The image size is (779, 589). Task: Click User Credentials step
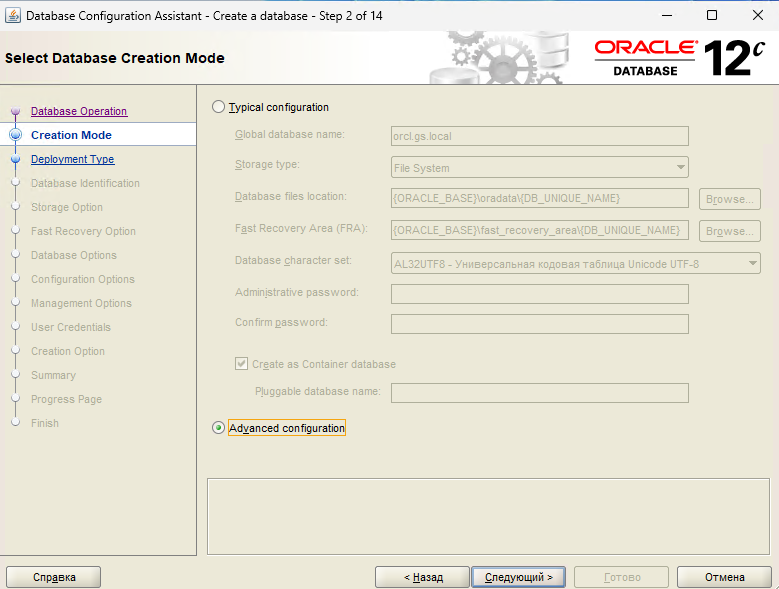tap(71, 327)
